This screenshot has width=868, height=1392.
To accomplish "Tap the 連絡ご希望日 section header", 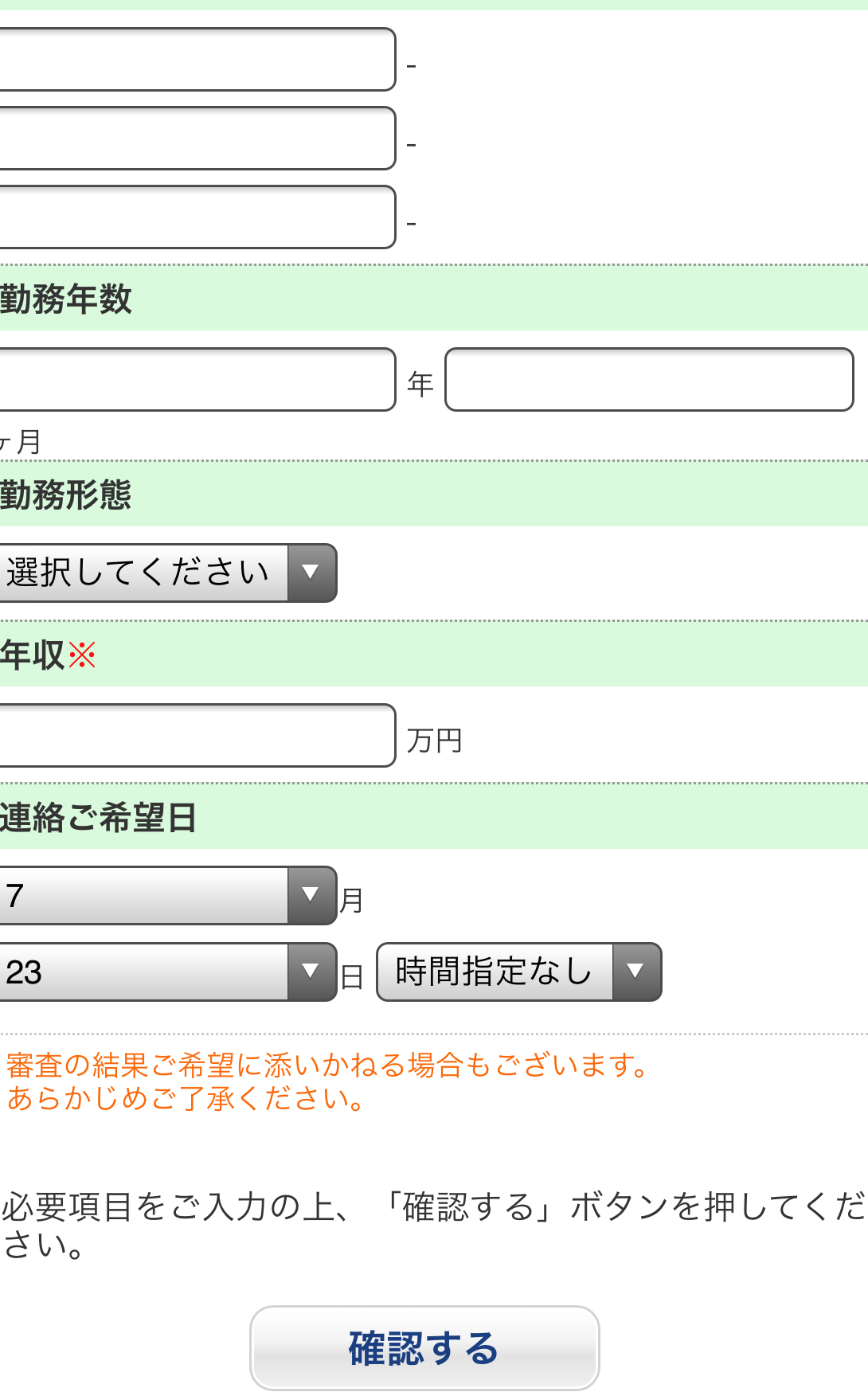I will (x=99, y=818).
